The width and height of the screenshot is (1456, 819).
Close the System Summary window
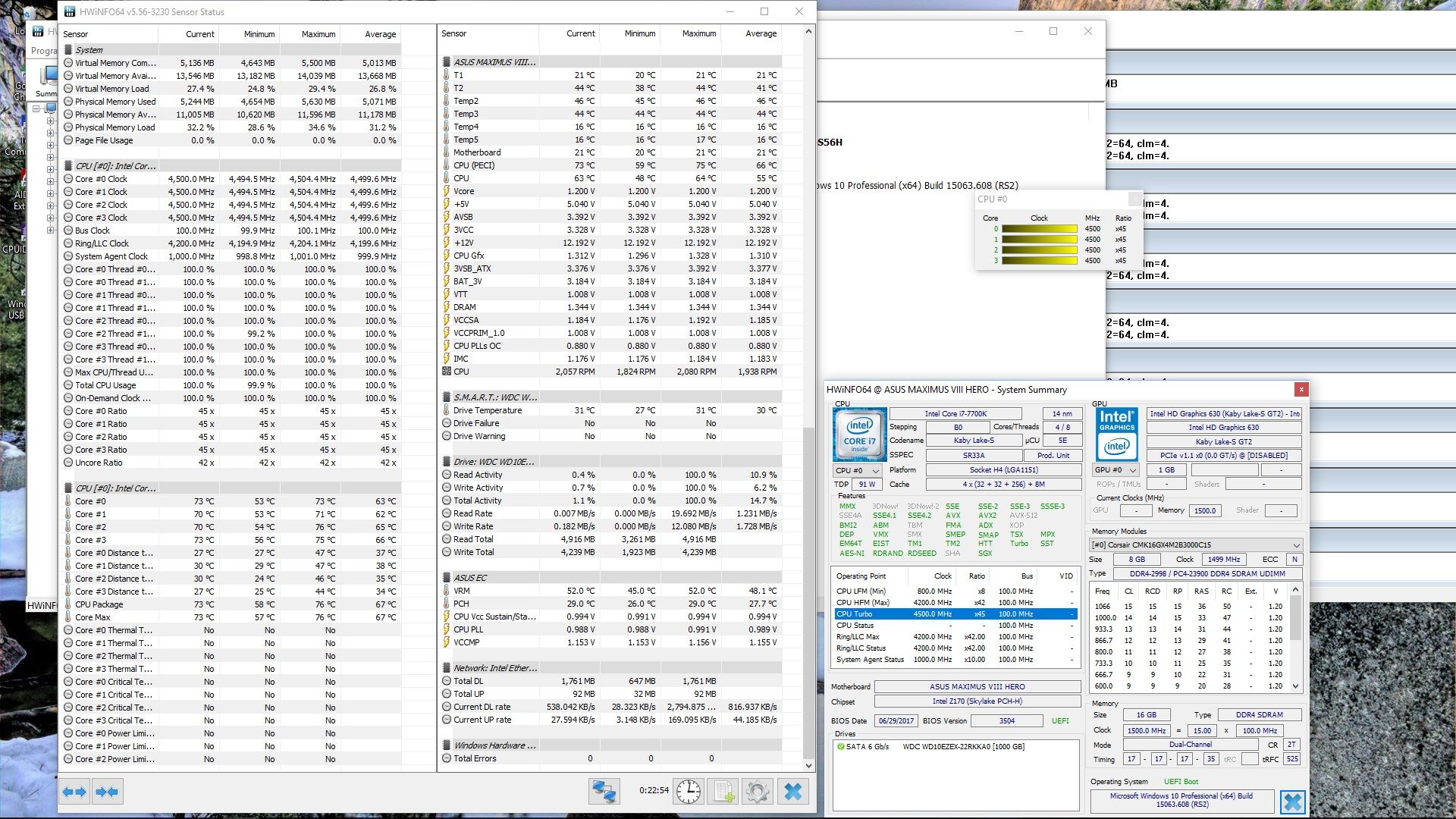pyautogui.click(x=1301, y=389)
